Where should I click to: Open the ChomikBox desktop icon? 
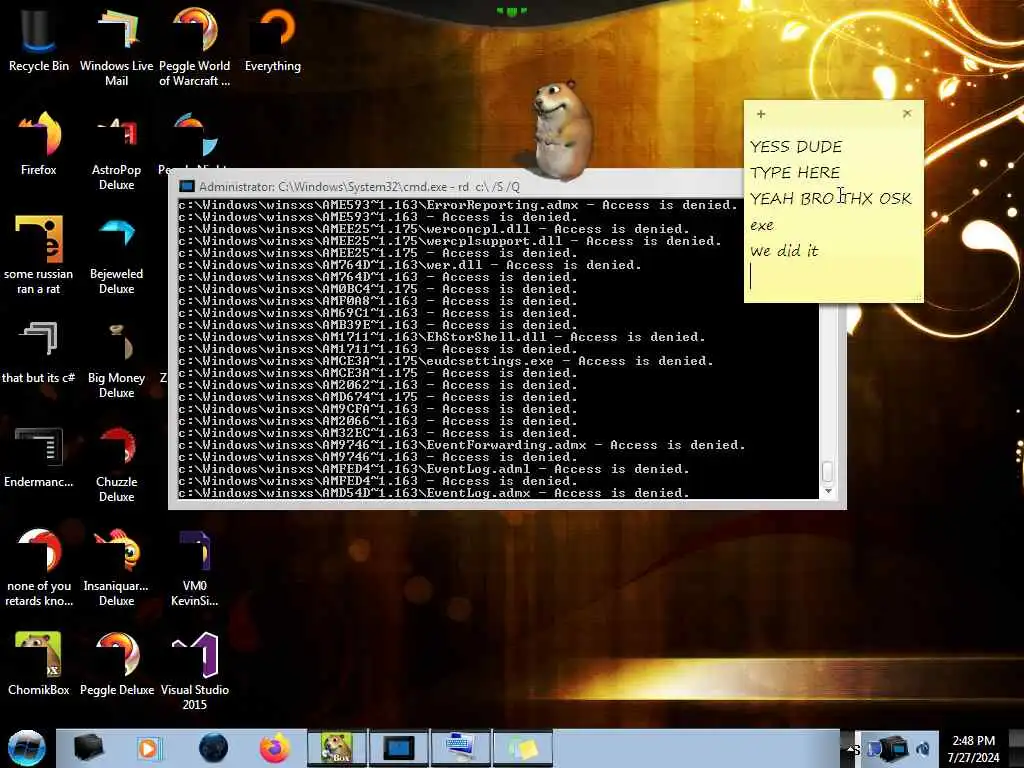pos(39,664)
